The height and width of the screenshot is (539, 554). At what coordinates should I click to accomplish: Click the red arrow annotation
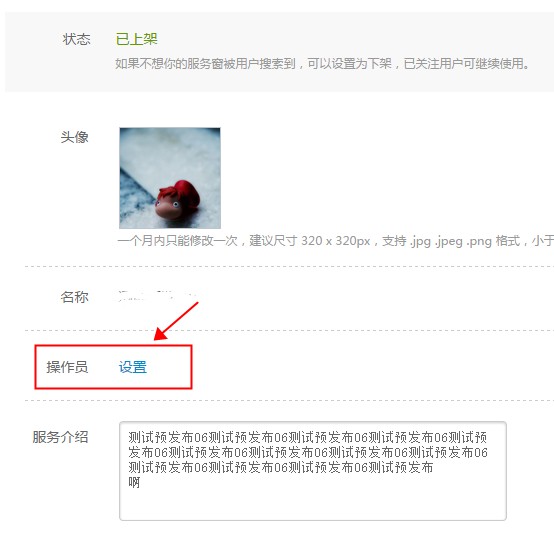tap(176, 321)
